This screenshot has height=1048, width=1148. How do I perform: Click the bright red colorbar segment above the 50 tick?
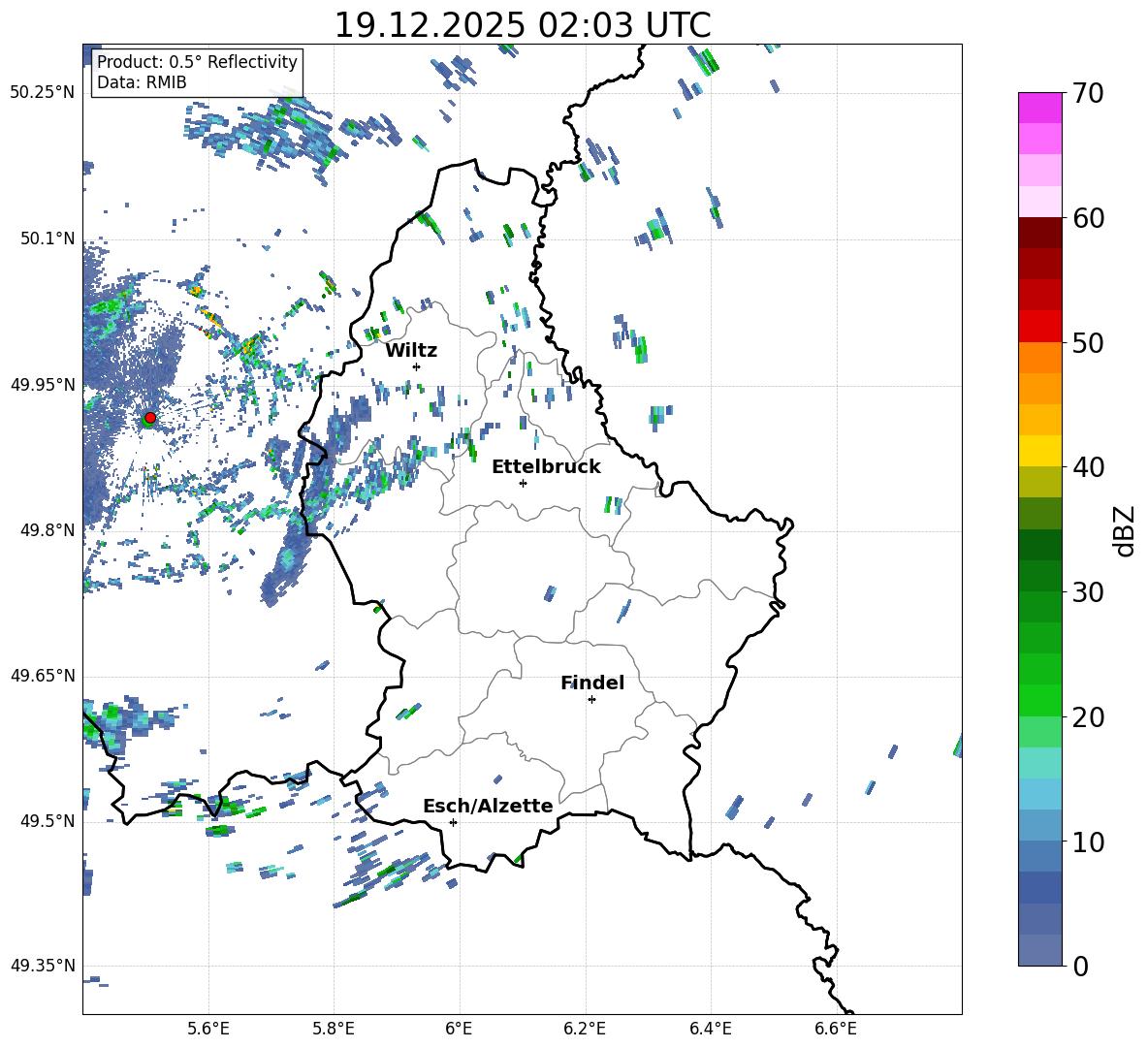tap(1039, 327)
